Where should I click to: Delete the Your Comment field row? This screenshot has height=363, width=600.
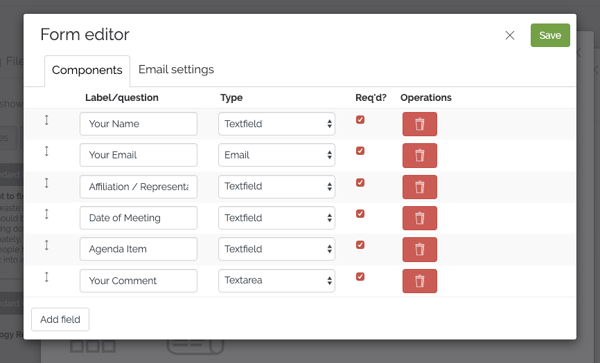[419, 281]
